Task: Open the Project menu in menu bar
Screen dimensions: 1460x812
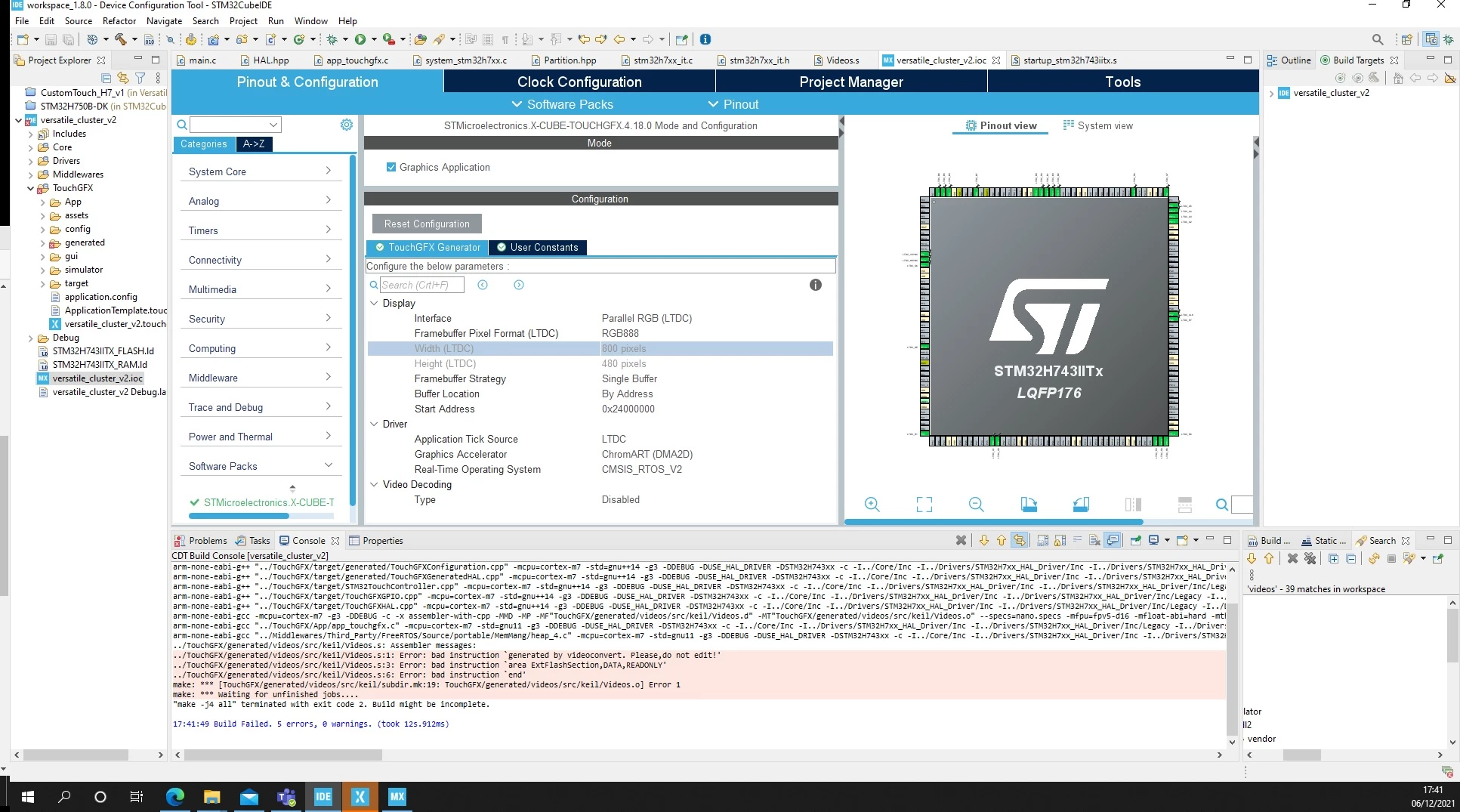Action: (x=243, y=20)
